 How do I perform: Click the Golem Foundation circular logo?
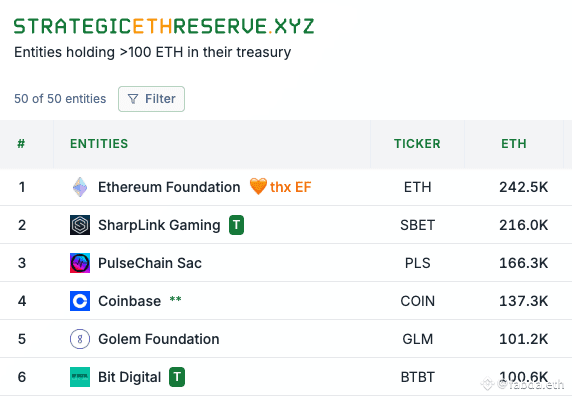coord(80,339)
